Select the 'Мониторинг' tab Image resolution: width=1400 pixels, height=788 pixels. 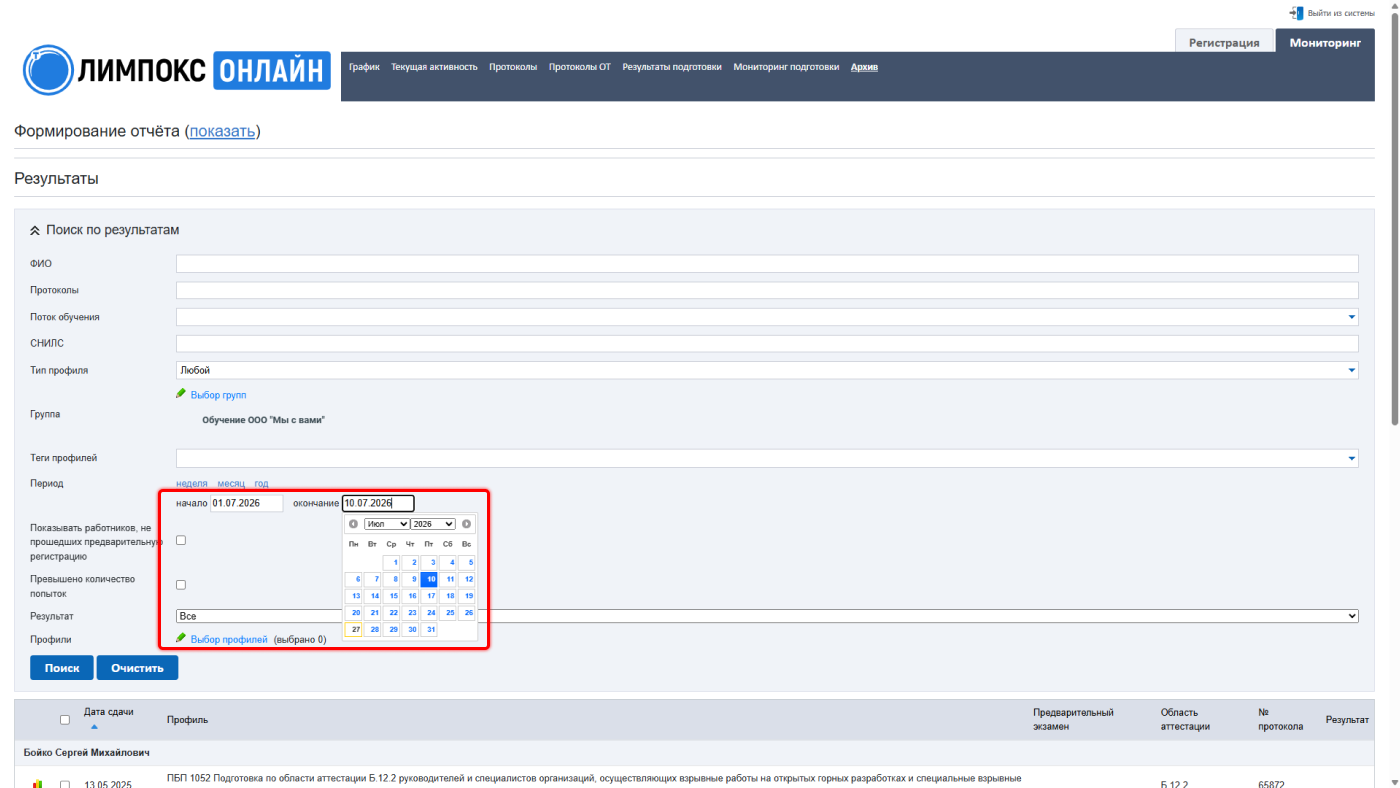tap(1325, 43)
